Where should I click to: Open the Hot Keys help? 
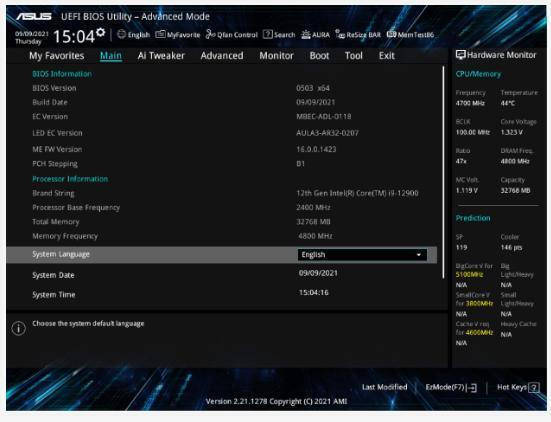[x=518, y=387]
